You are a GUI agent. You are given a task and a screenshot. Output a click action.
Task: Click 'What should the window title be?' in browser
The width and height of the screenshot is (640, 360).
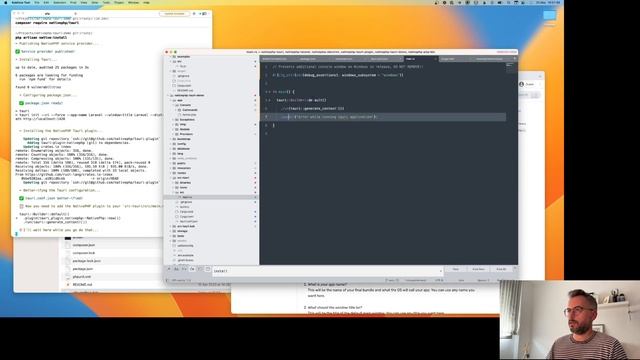point(335,307)
